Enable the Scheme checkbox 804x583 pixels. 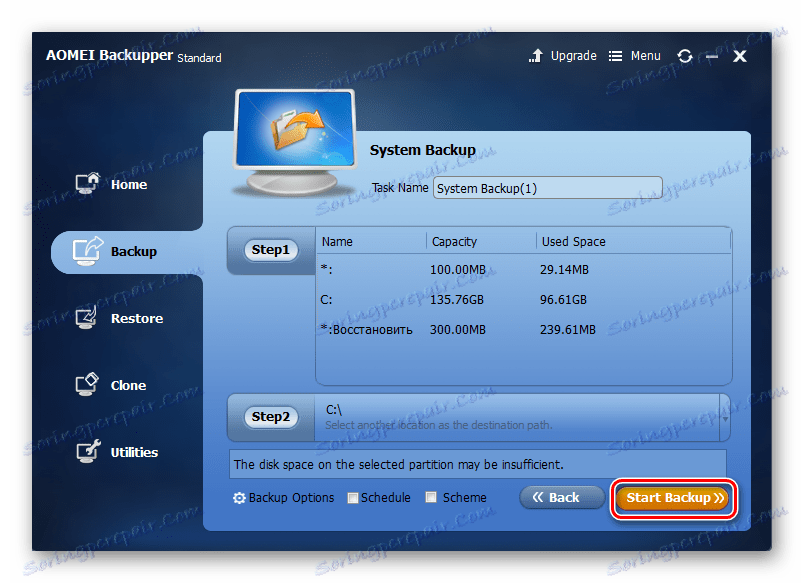click(431, 497)
